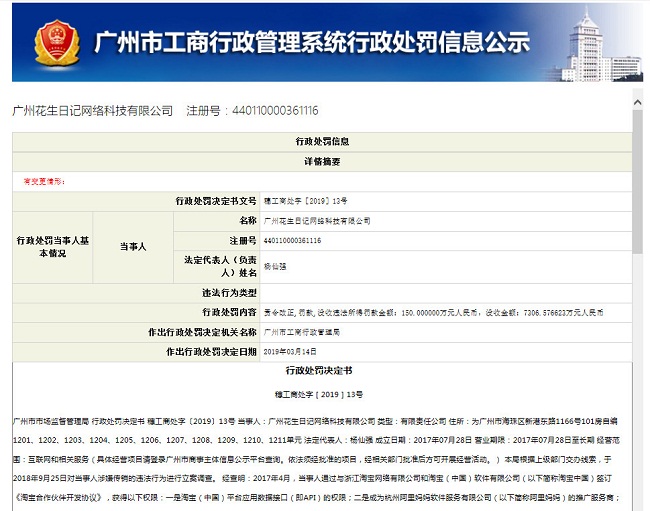Click the red 有变更情形 text
Viewport: 650px width, 511px height.
44,182
